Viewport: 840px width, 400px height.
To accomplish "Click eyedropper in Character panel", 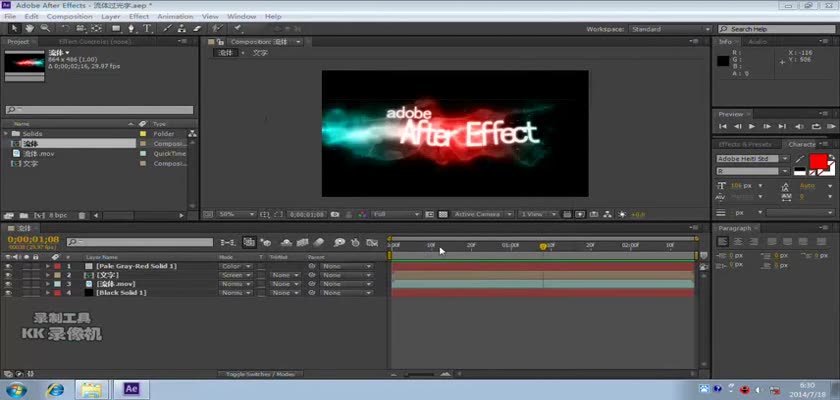I will coord(800,159).
